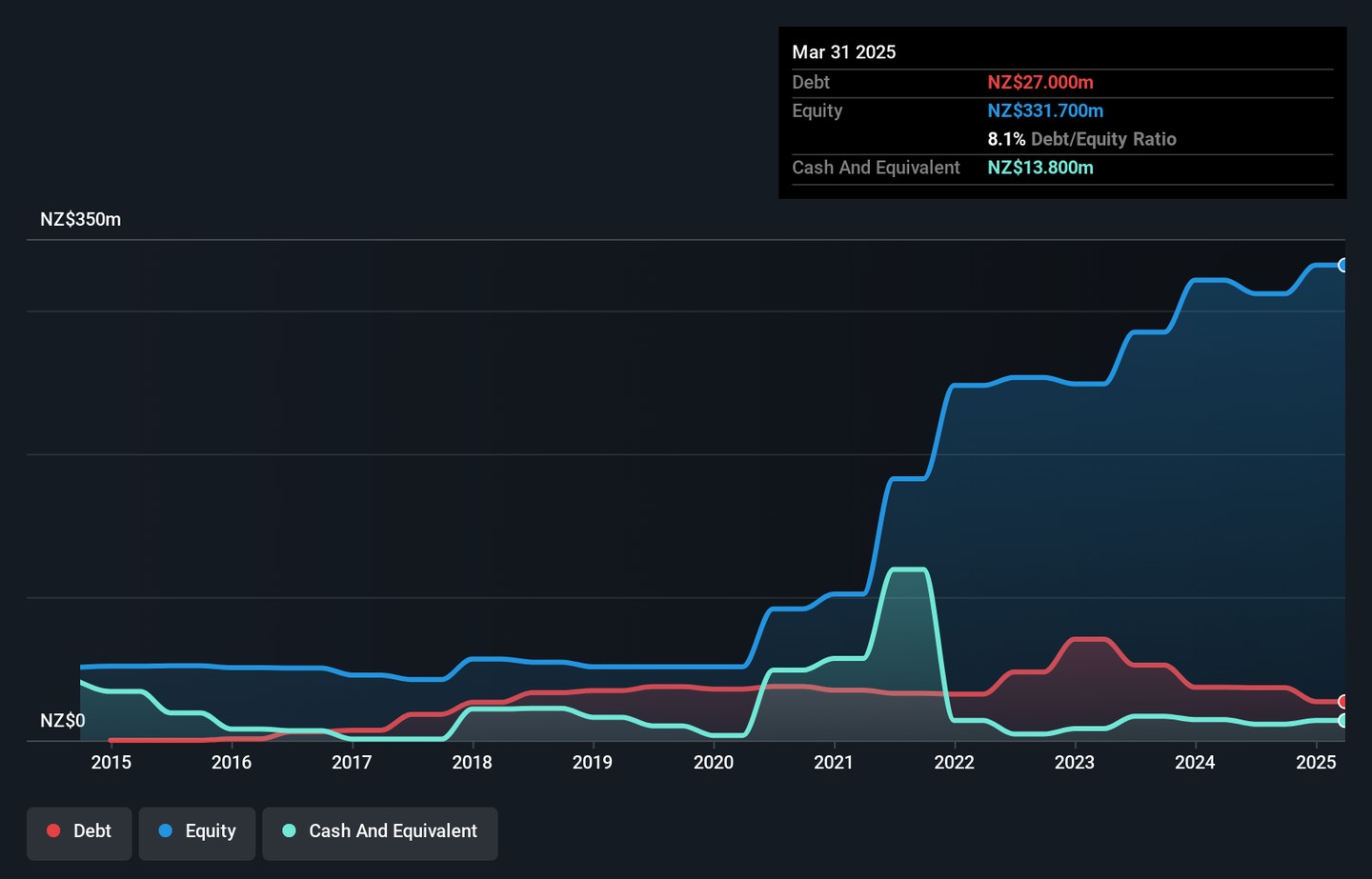
Task: Click the 2020 x-axis year label
Action: [713, 762]
